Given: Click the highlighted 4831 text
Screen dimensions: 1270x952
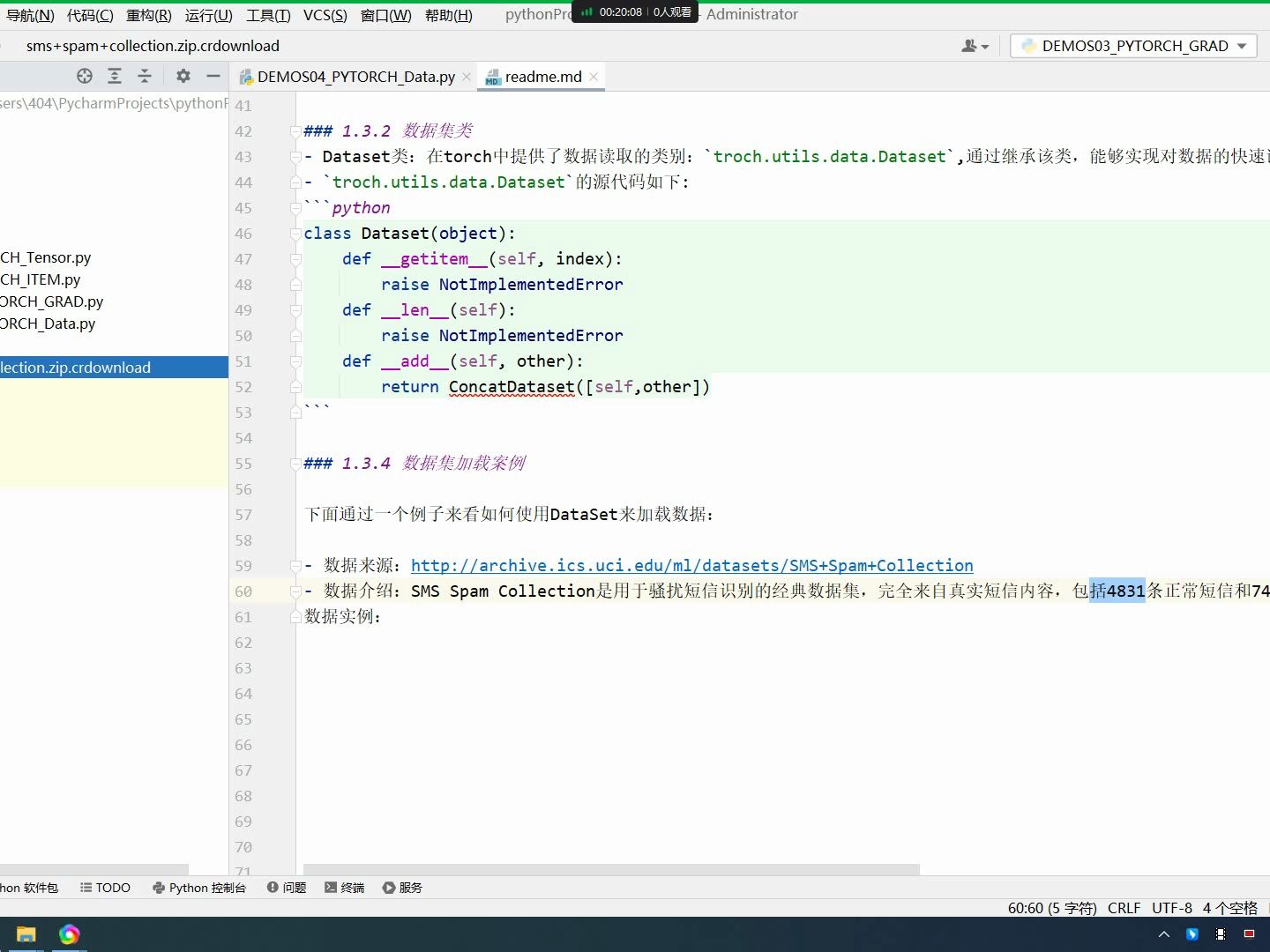Looking at the screenshot, I should 1125,591.
